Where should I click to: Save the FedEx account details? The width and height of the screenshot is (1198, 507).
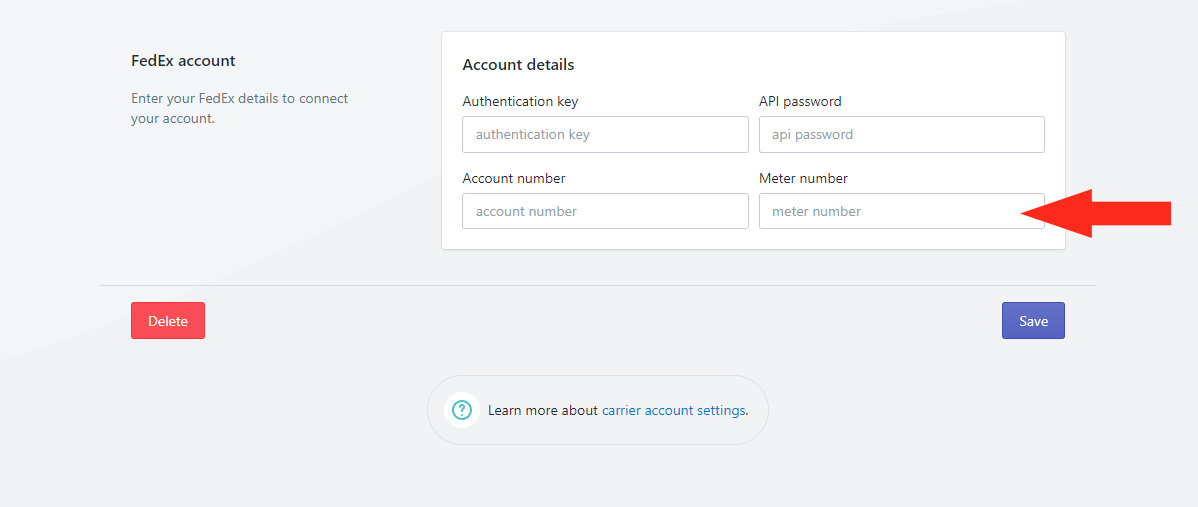(1033, 321)
